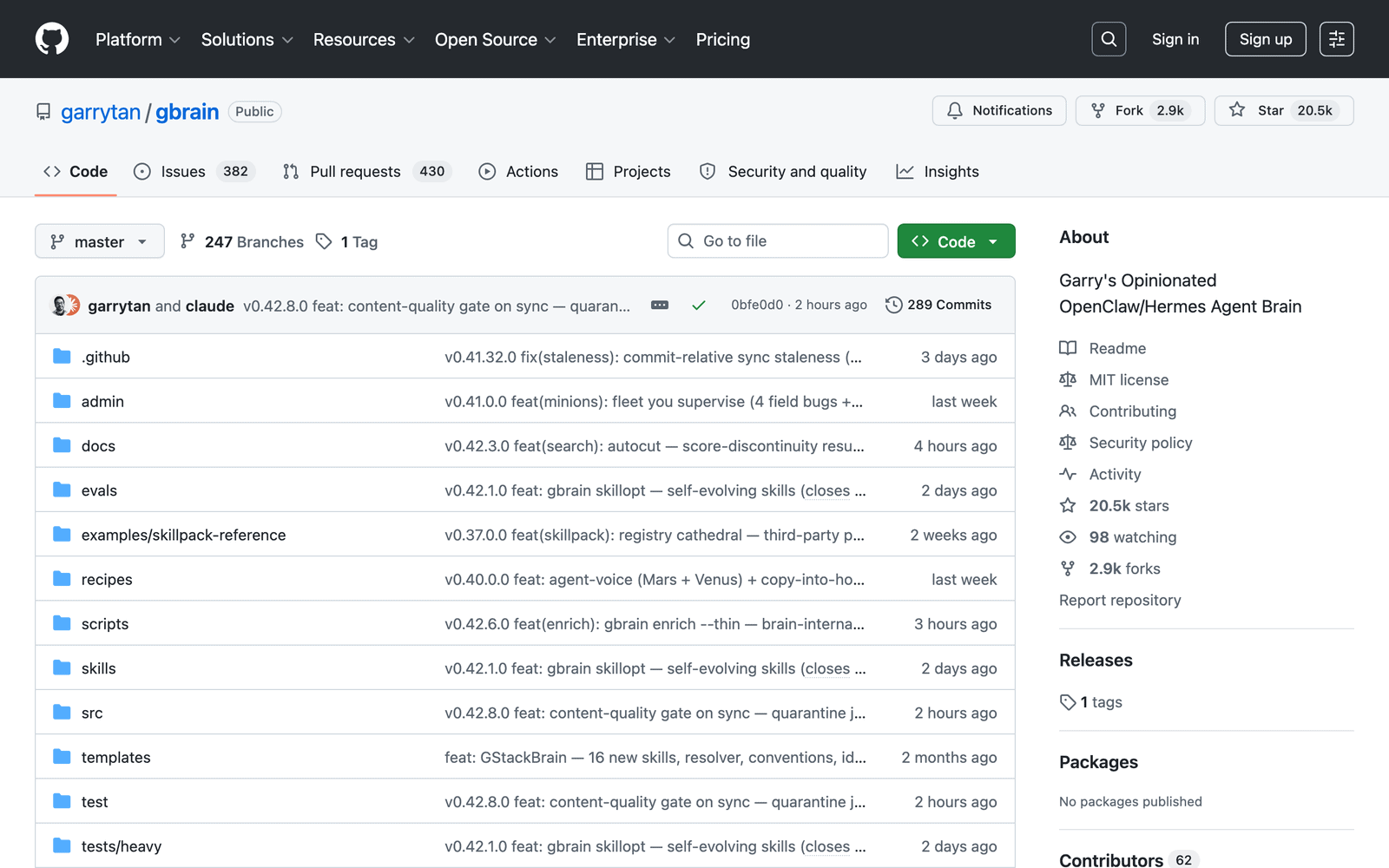
Task: Click the eye icon beside 98 watching
Action: pyautogui.click(x=1068, y=537)
